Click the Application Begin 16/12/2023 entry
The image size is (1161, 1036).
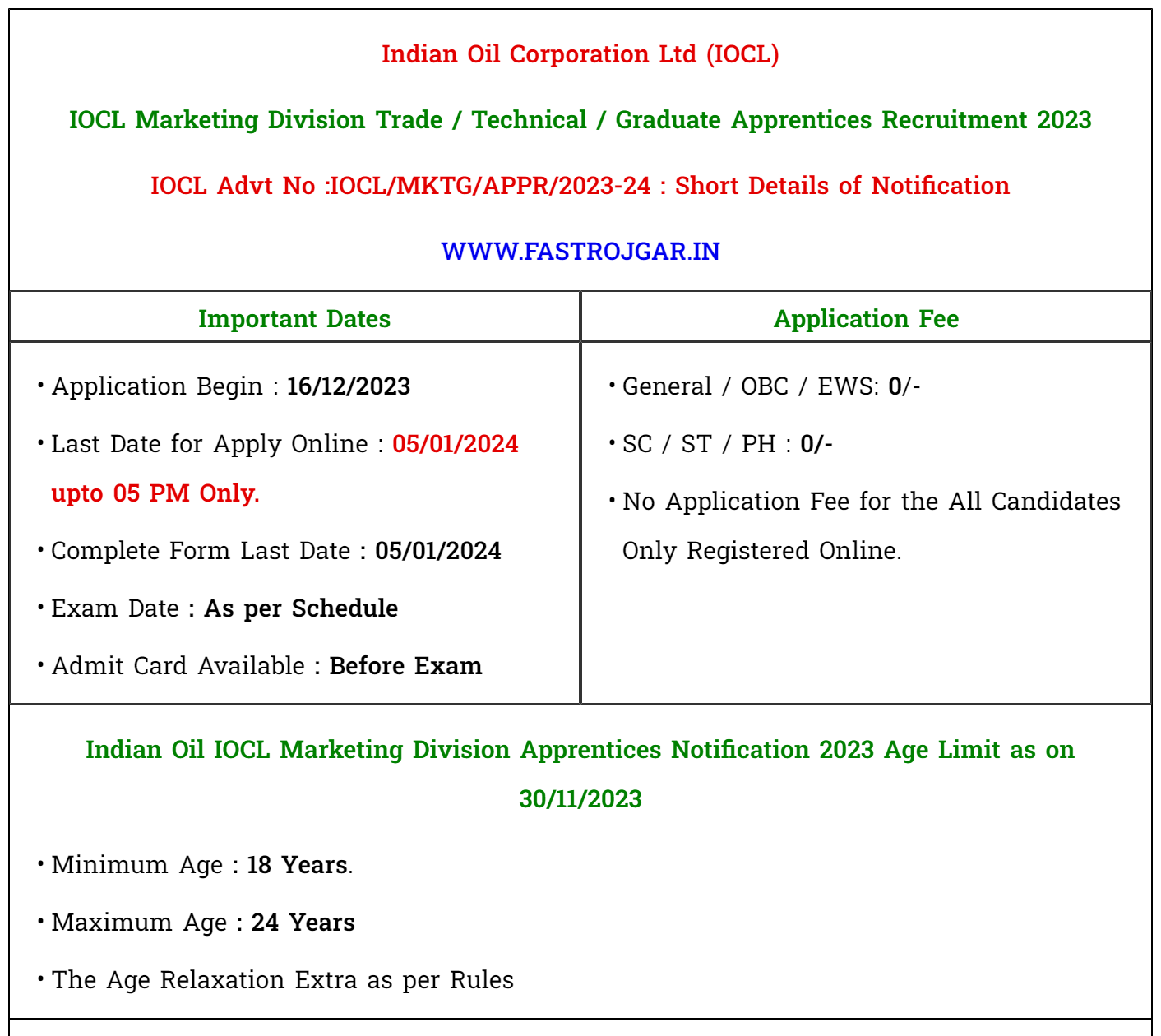point(230,386)
